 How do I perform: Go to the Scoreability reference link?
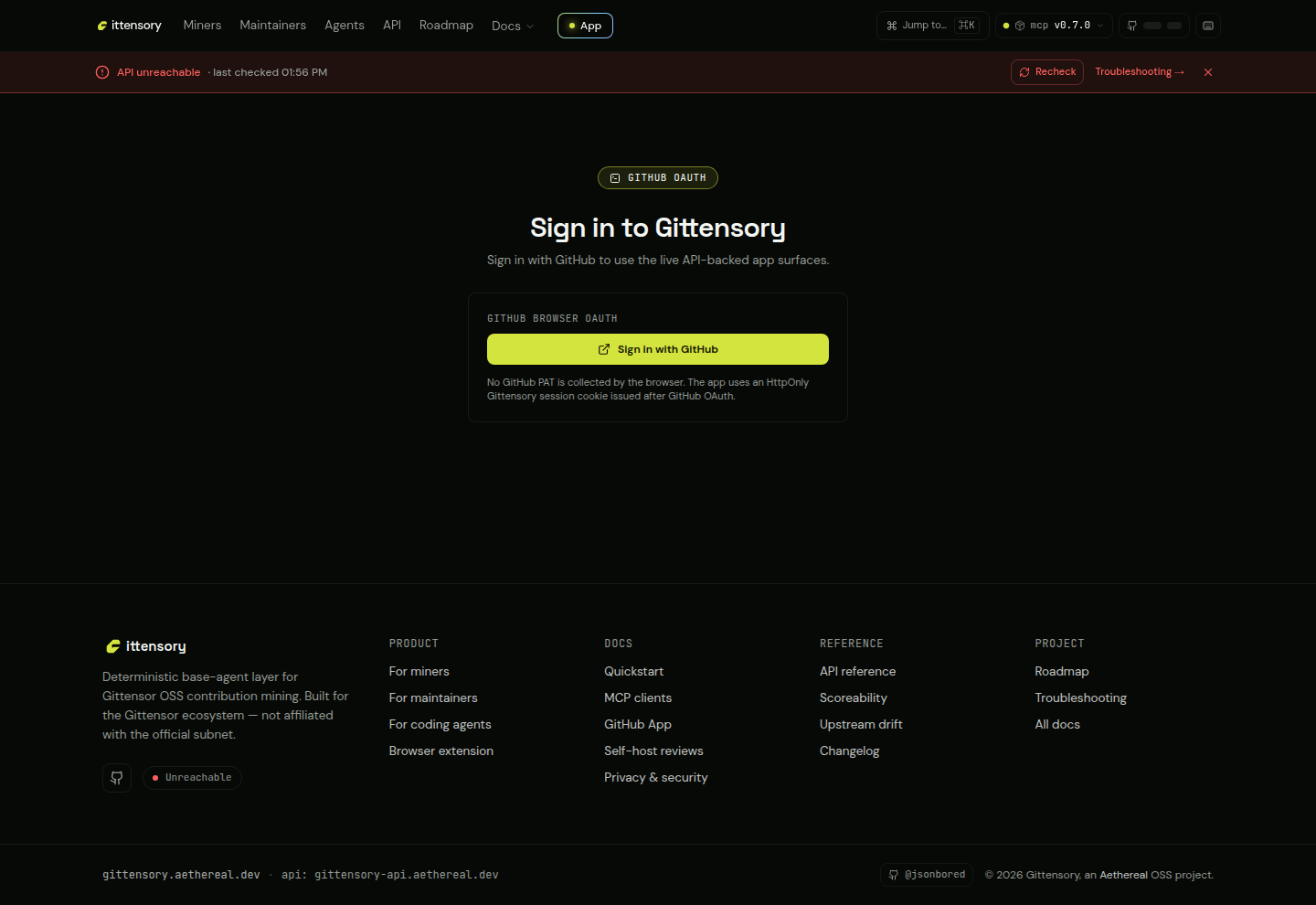coord(854,698)
